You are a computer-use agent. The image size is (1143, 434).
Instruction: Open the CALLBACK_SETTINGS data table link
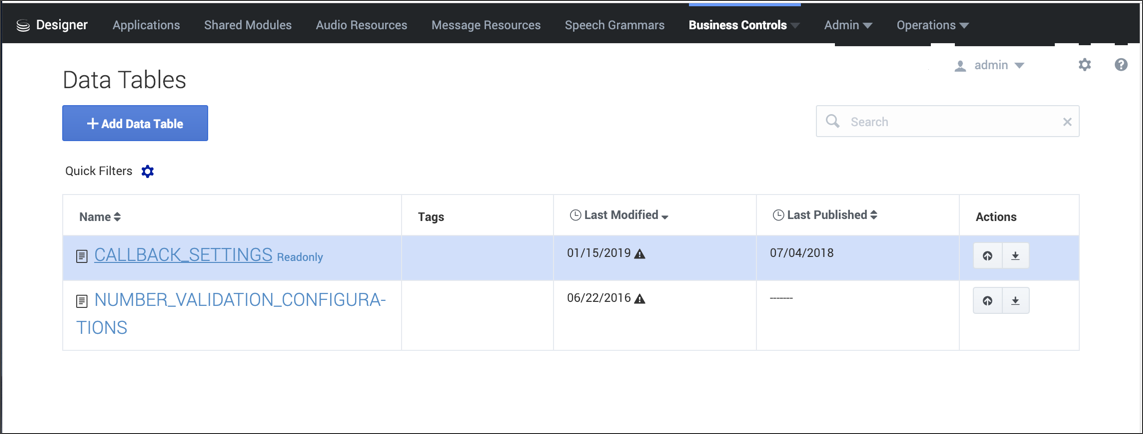183,255
